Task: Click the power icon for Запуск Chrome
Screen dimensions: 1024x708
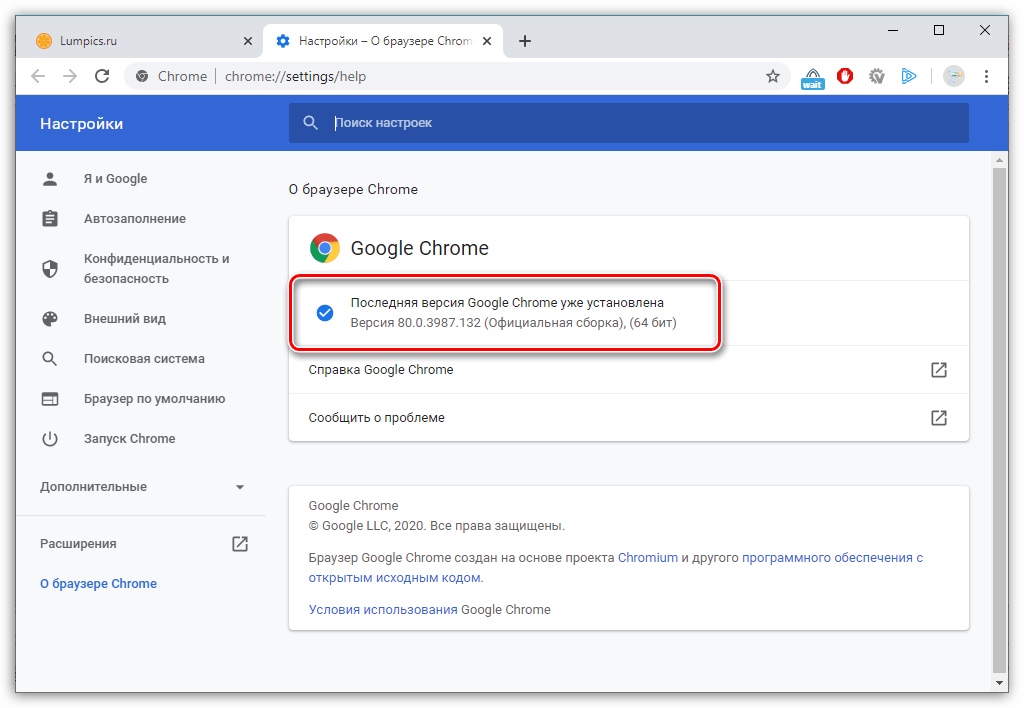Action: pos(50,439)
